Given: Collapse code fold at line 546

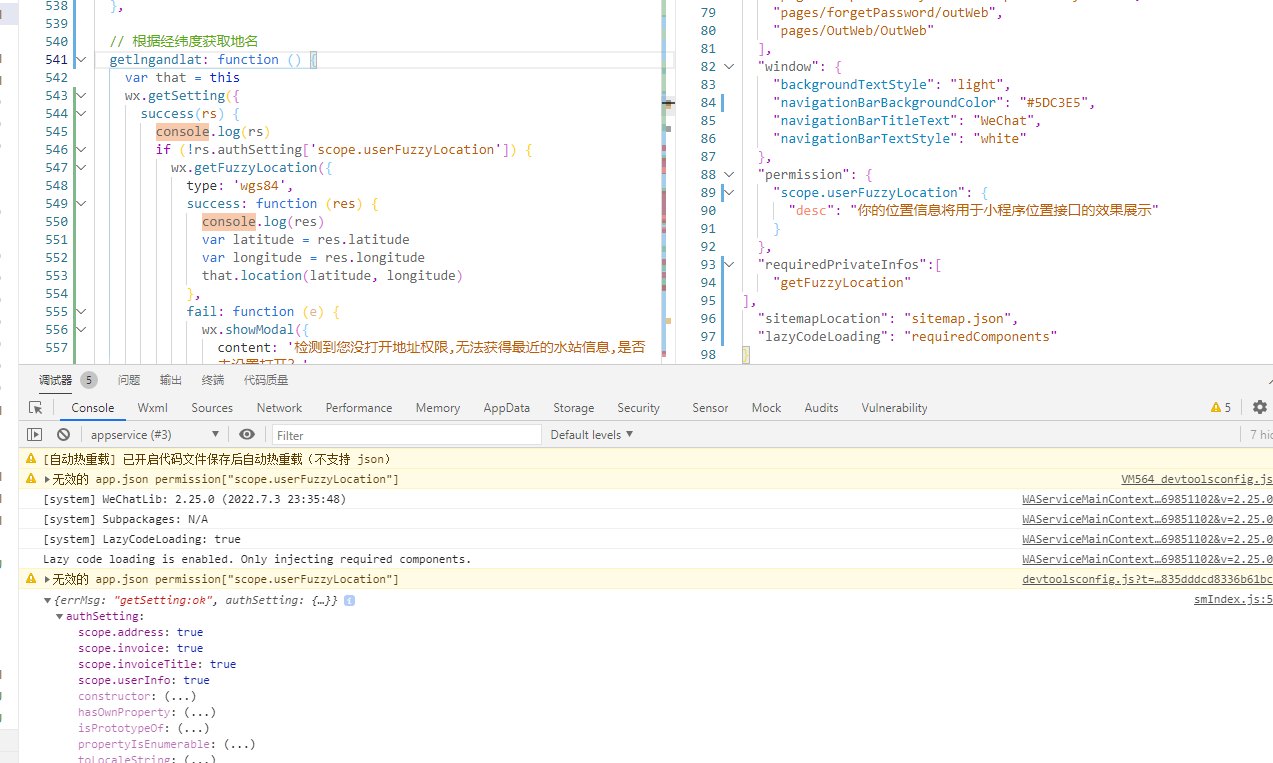Looking at the screenshot, I should (81, 150).
